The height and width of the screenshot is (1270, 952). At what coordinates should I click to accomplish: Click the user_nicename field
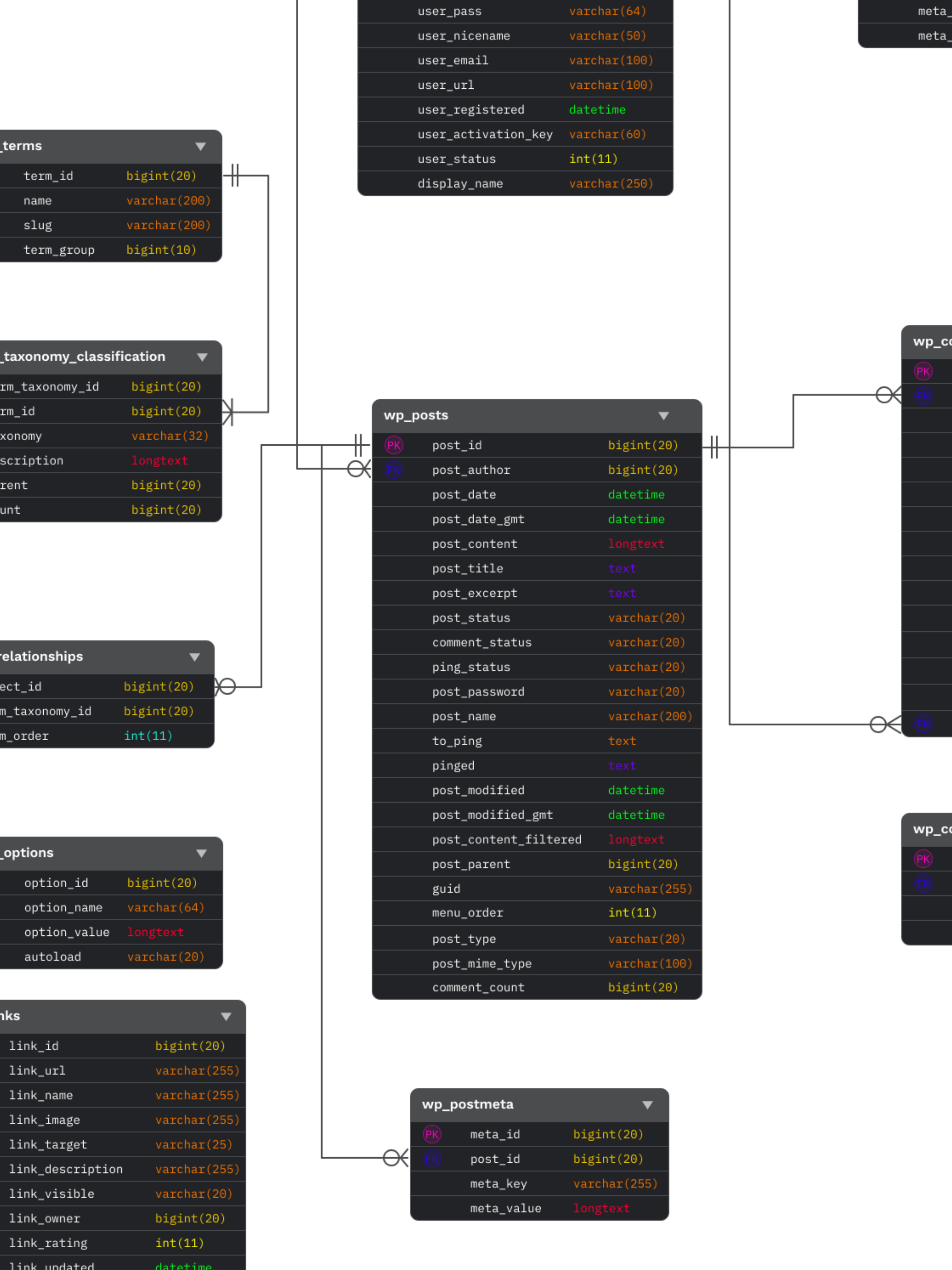515,36
